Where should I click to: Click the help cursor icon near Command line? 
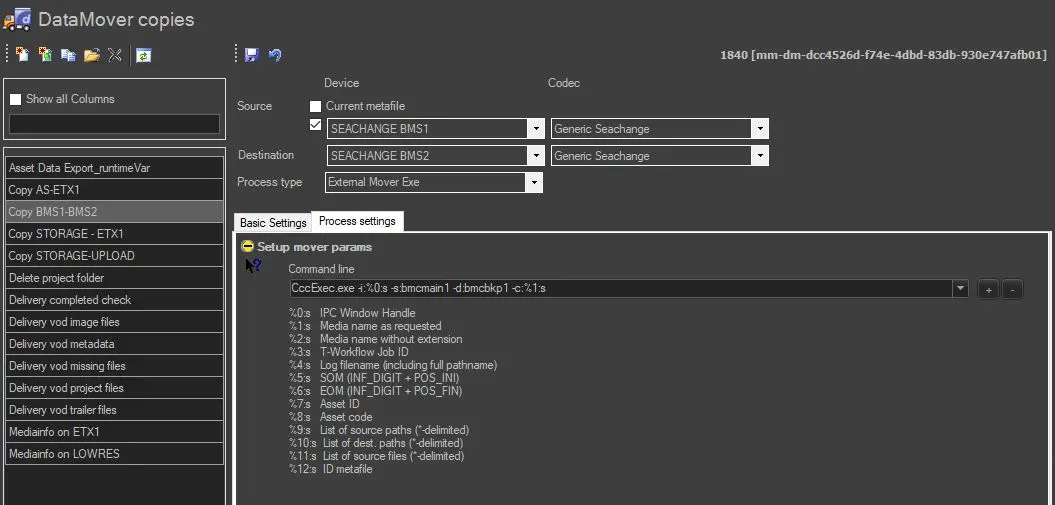tap(254, 266)
